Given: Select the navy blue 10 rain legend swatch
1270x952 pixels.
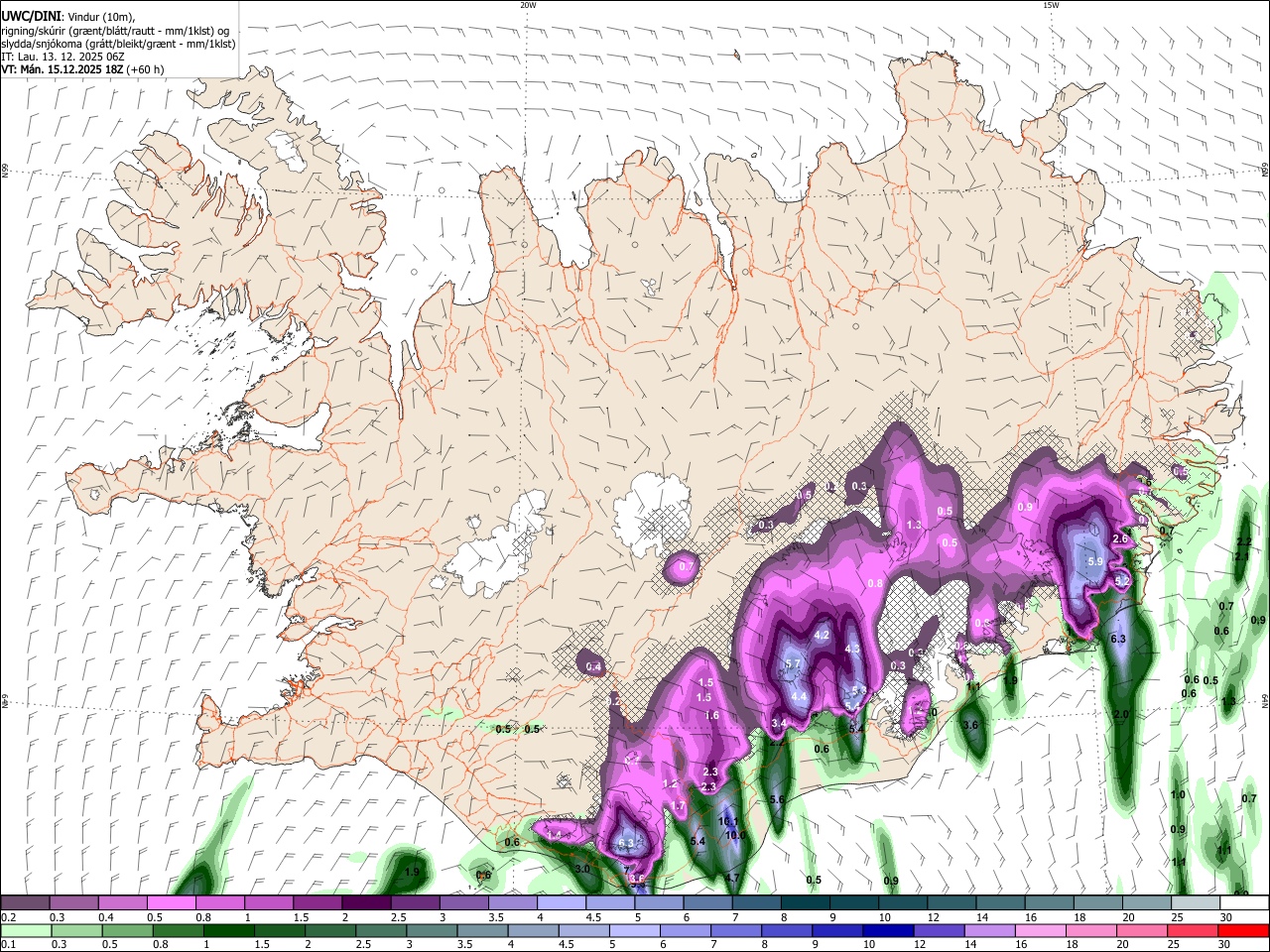Looking at the screenshot, I should pos(888,931).
